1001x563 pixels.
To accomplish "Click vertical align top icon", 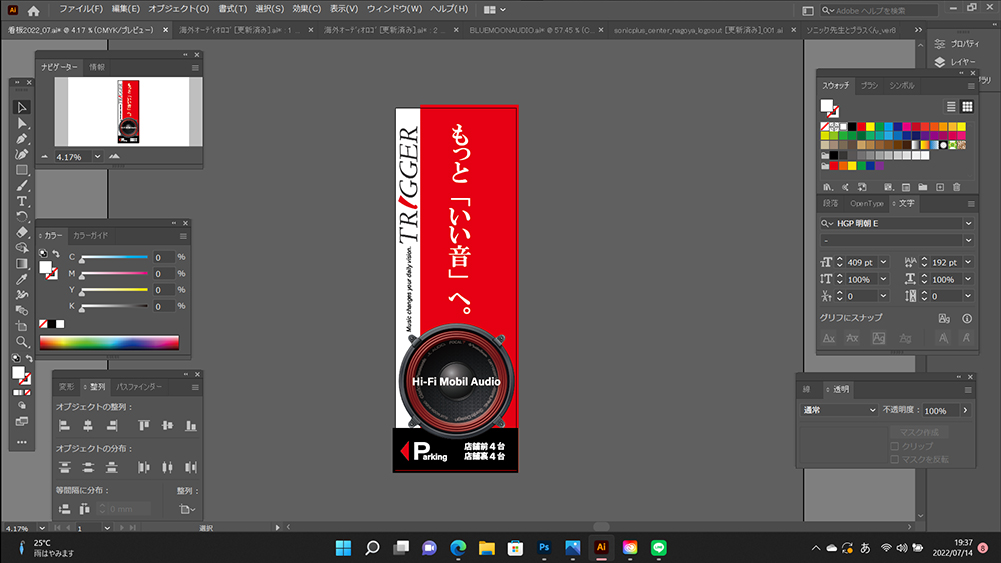I will [144, 426].
